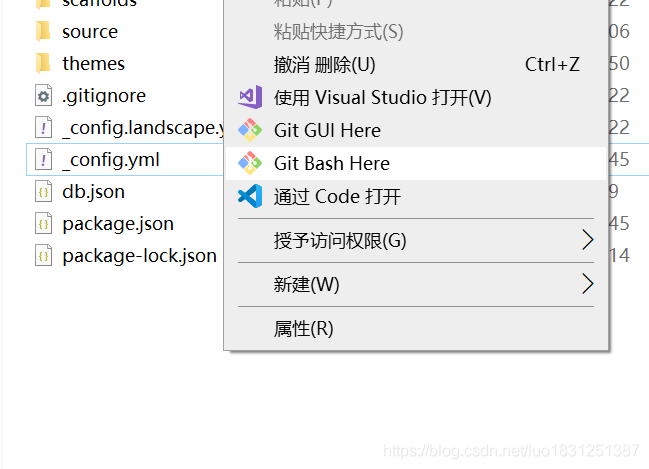Click the Ctrl+Z shortcut label

[x=552, y=65]
